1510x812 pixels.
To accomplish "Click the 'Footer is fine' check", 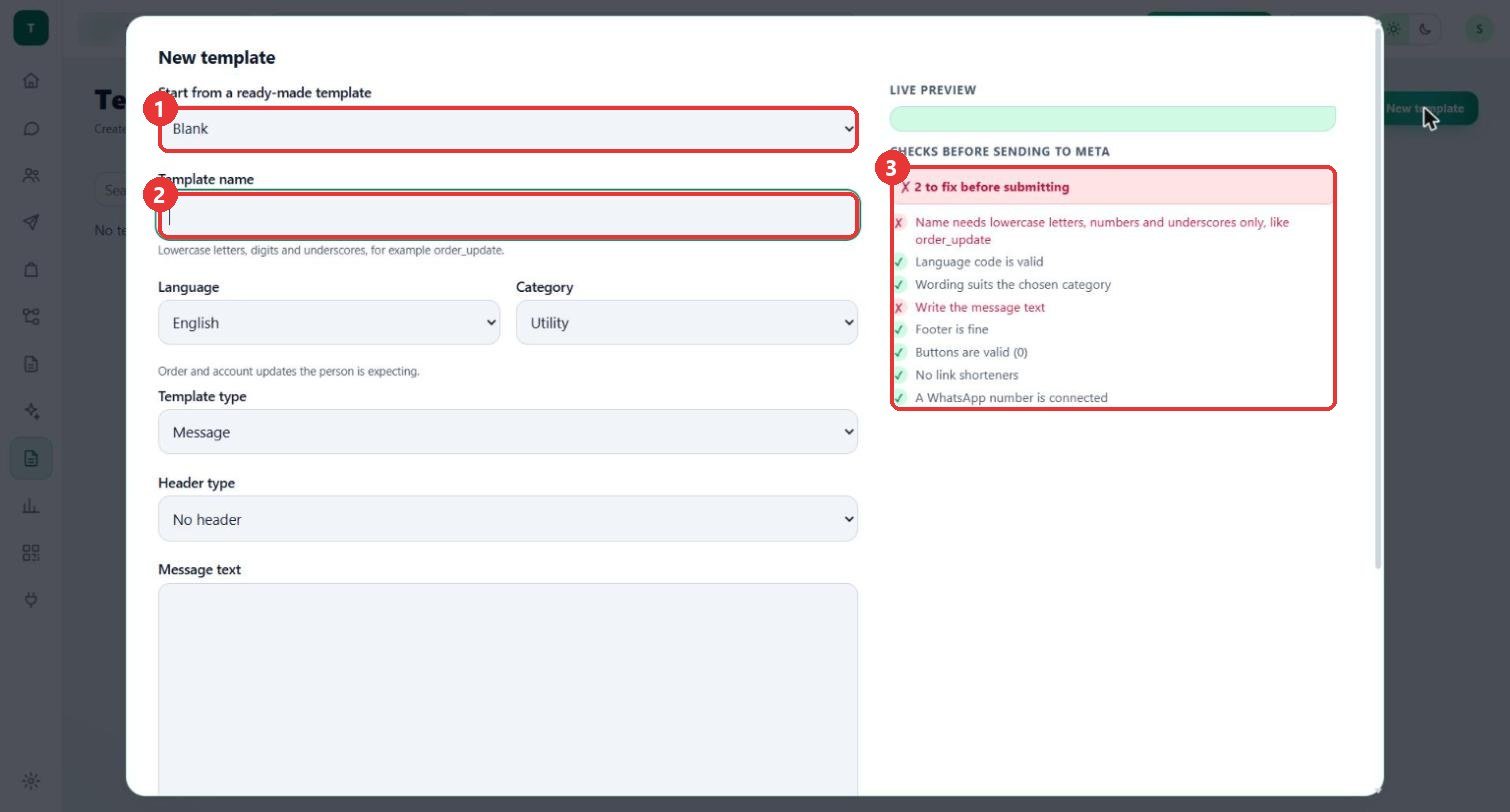I will coord(952,329).
